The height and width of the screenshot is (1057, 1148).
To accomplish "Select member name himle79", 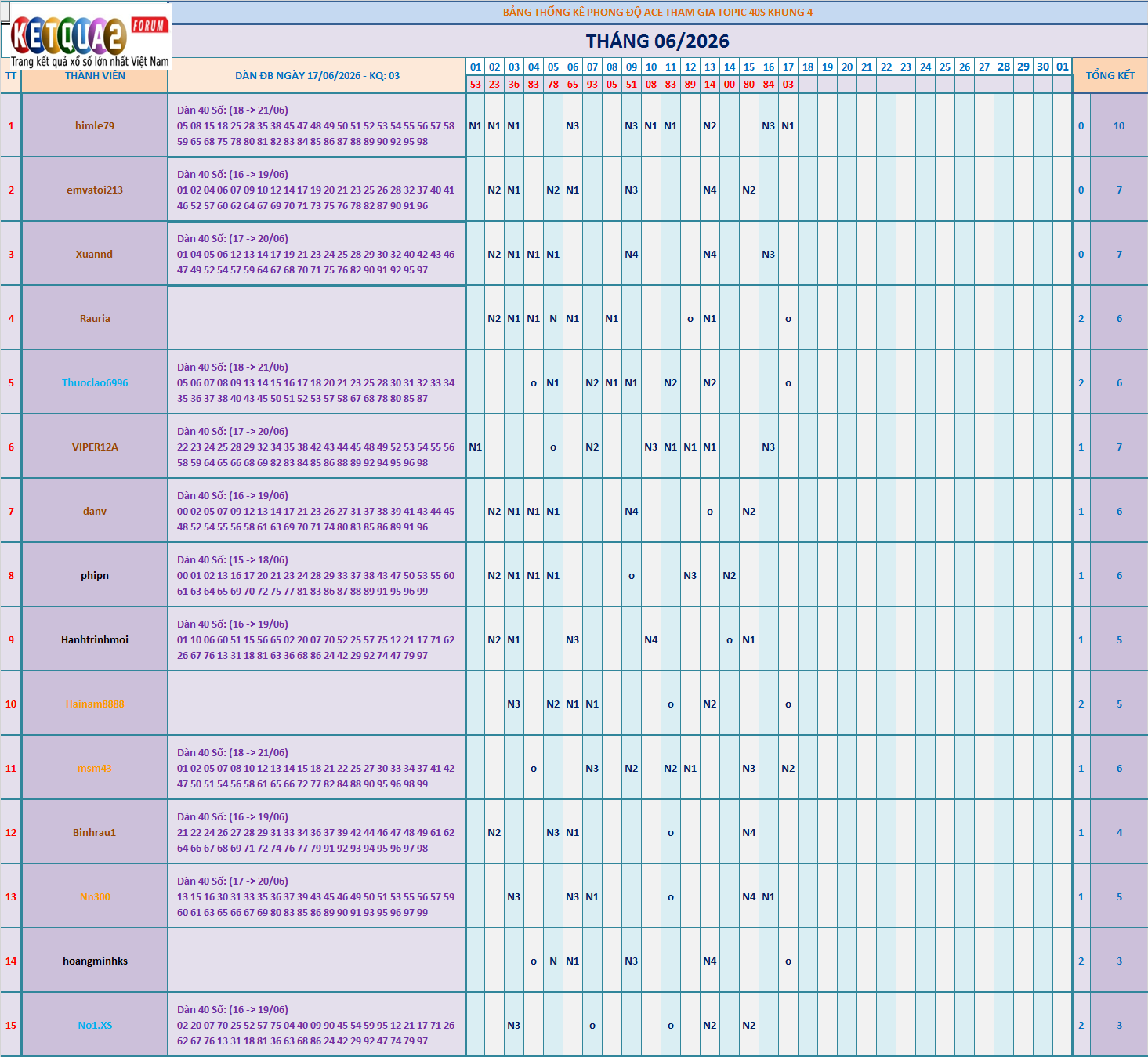I will [x=95, y=125].
